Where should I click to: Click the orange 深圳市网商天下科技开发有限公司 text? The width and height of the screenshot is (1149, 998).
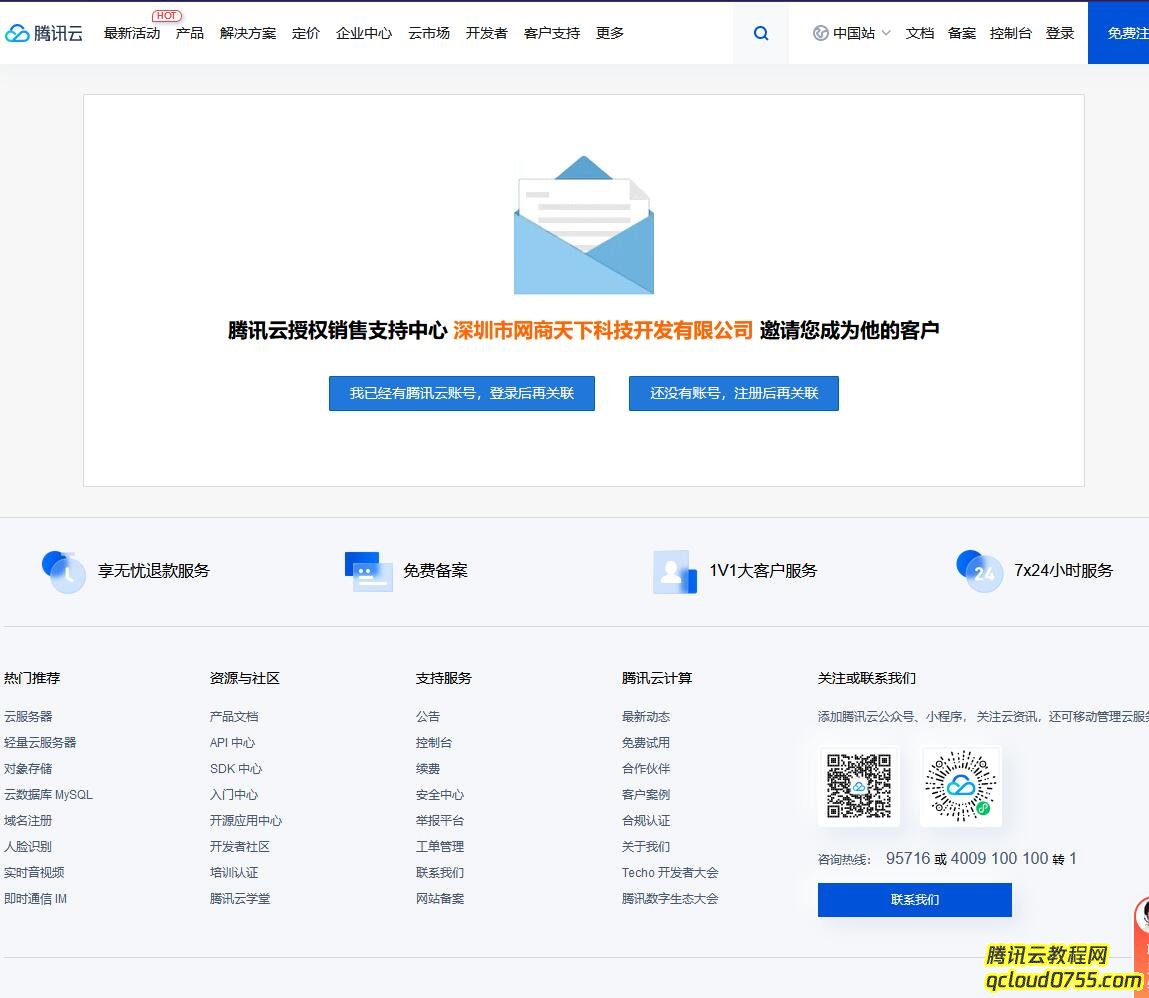(x=603, y=330)
